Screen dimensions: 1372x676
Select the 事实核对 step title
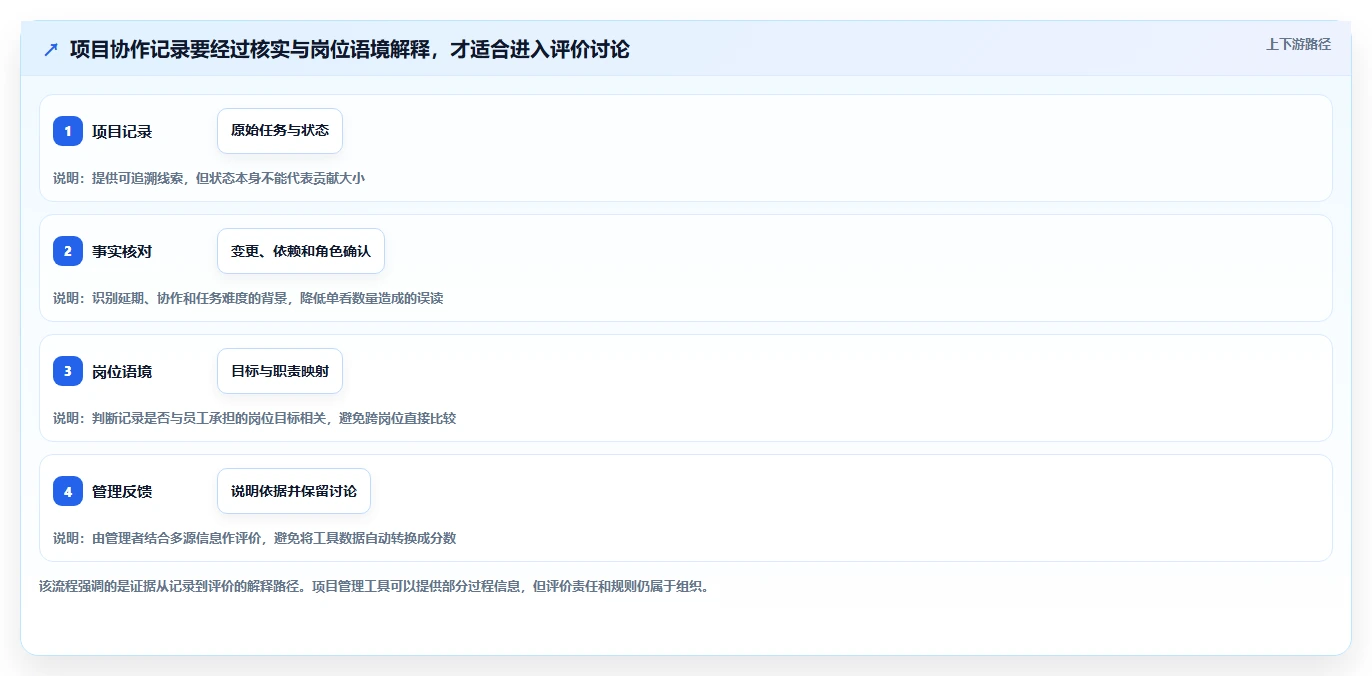tap(122, 251)
